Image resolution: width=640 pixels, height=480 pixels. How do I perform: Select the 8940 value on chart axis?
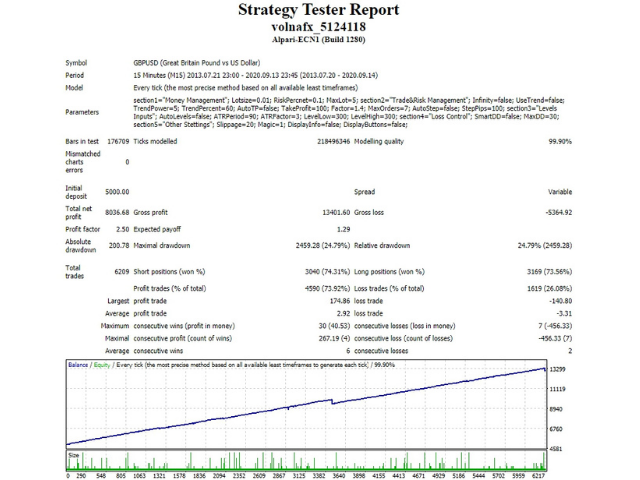(556, 409)
